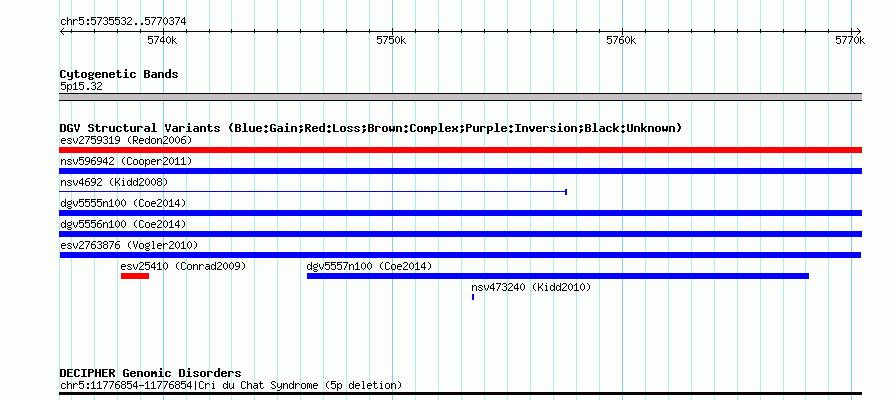This screenshot has width=890, height=400.
Task: Click the tiny nsv473240 Kidd2010 marker
Action: pyautogui.click(x=473, y=297)
